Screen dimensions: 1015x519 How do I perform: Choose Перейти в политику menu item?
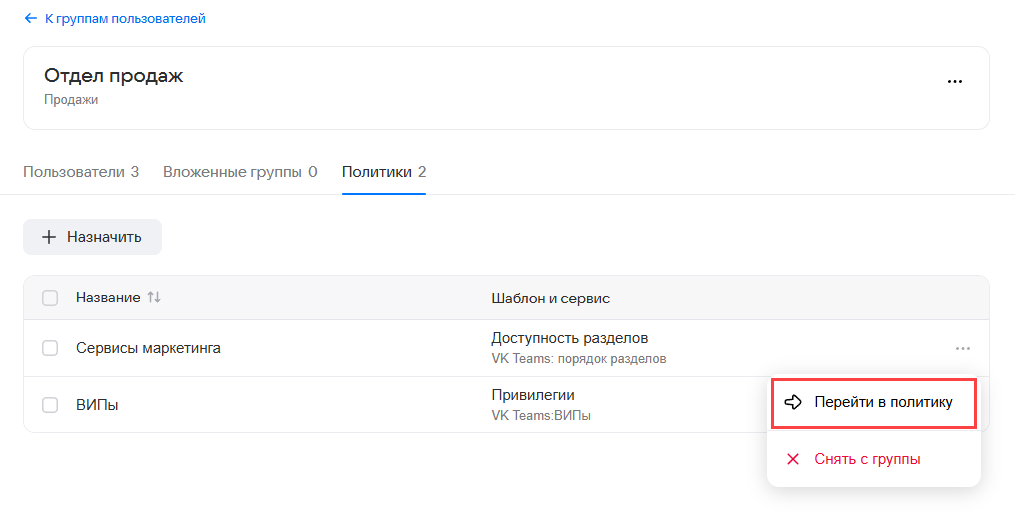pyautogui.click(x=883, y=402)
